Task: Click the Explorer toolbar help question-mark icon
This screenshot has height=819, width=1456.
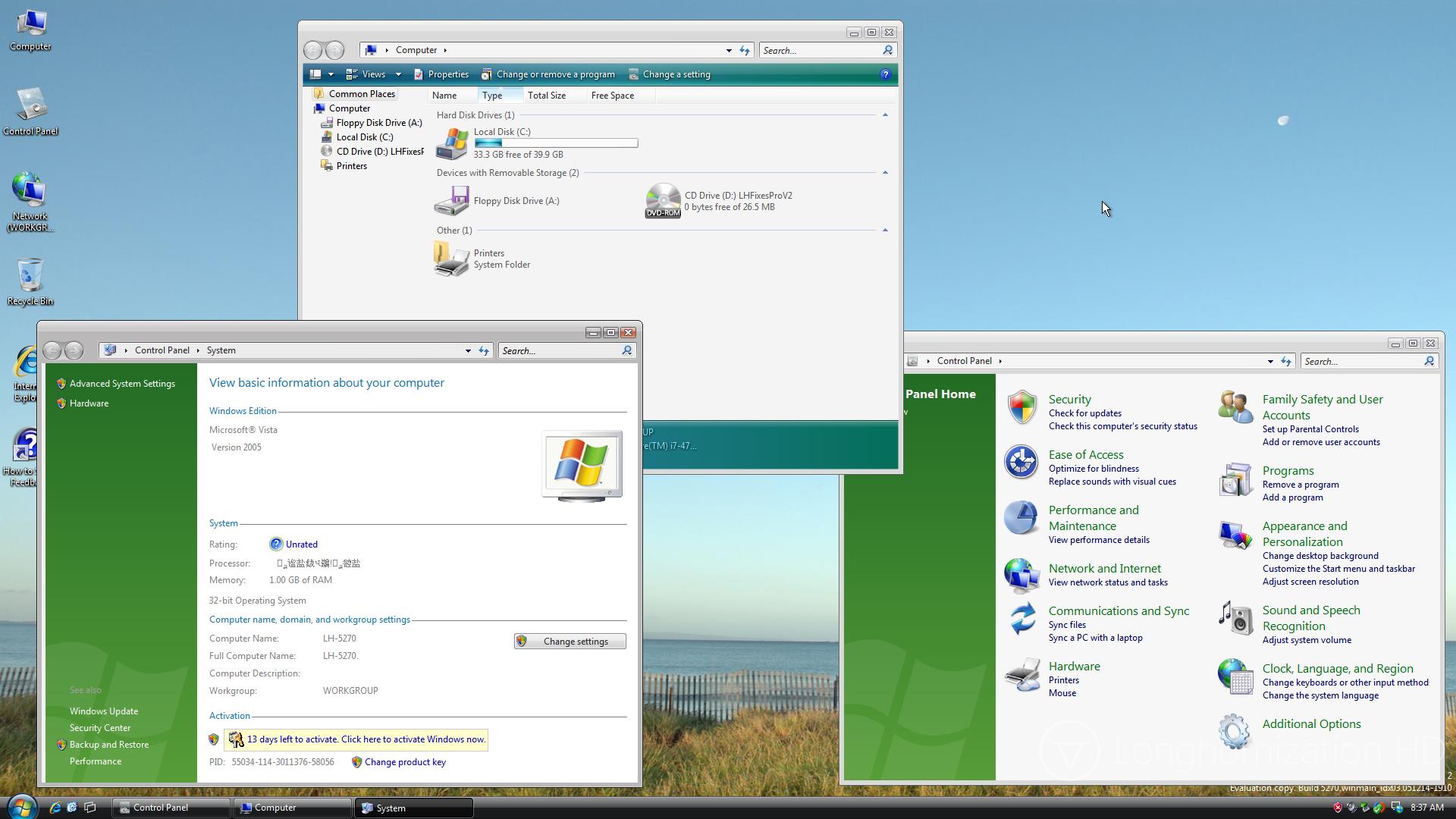Action: (x=885, y=74)
